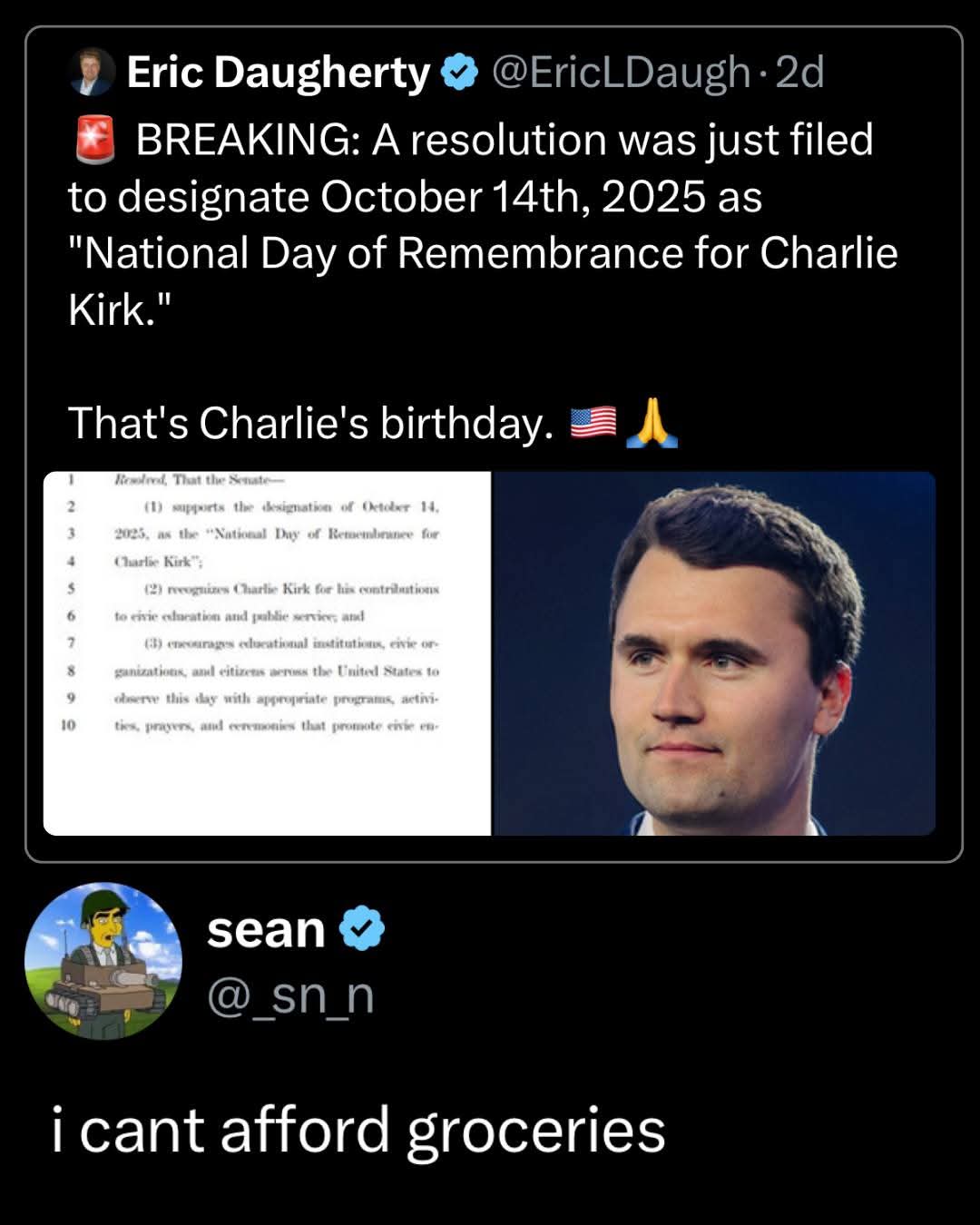
Task: Open Eric Daugherty's small profile avatar
Action: (93, 73)
